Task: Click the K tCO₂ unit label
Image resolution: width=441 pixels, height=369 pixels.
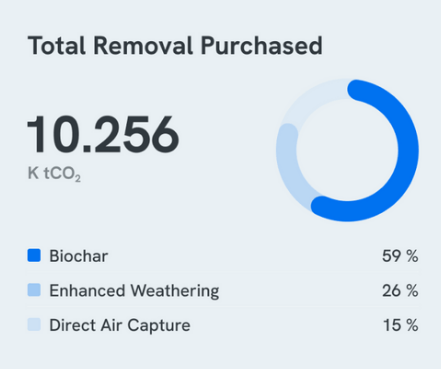Action: pyautogui.click(x=54, y=174)
